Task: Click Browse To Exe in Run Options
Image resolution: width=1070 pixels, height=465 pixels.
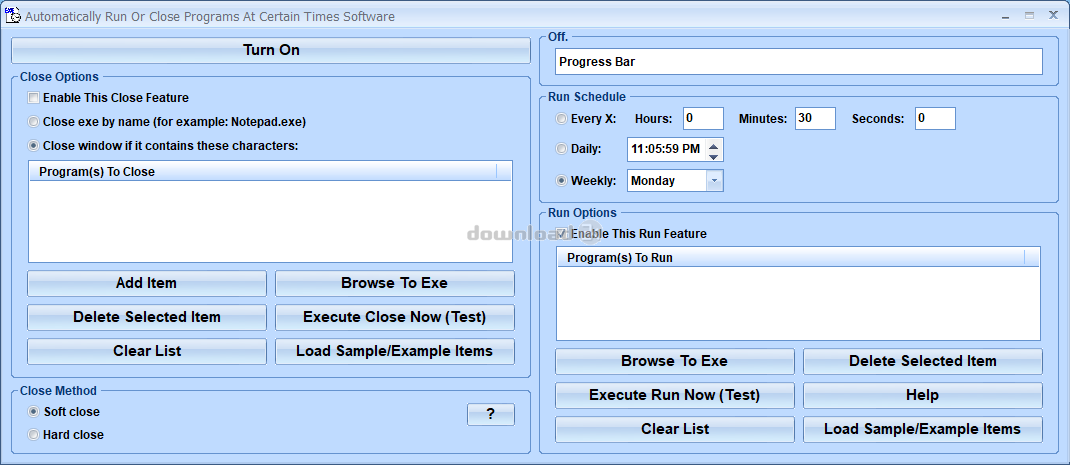Action: (674, 361)
